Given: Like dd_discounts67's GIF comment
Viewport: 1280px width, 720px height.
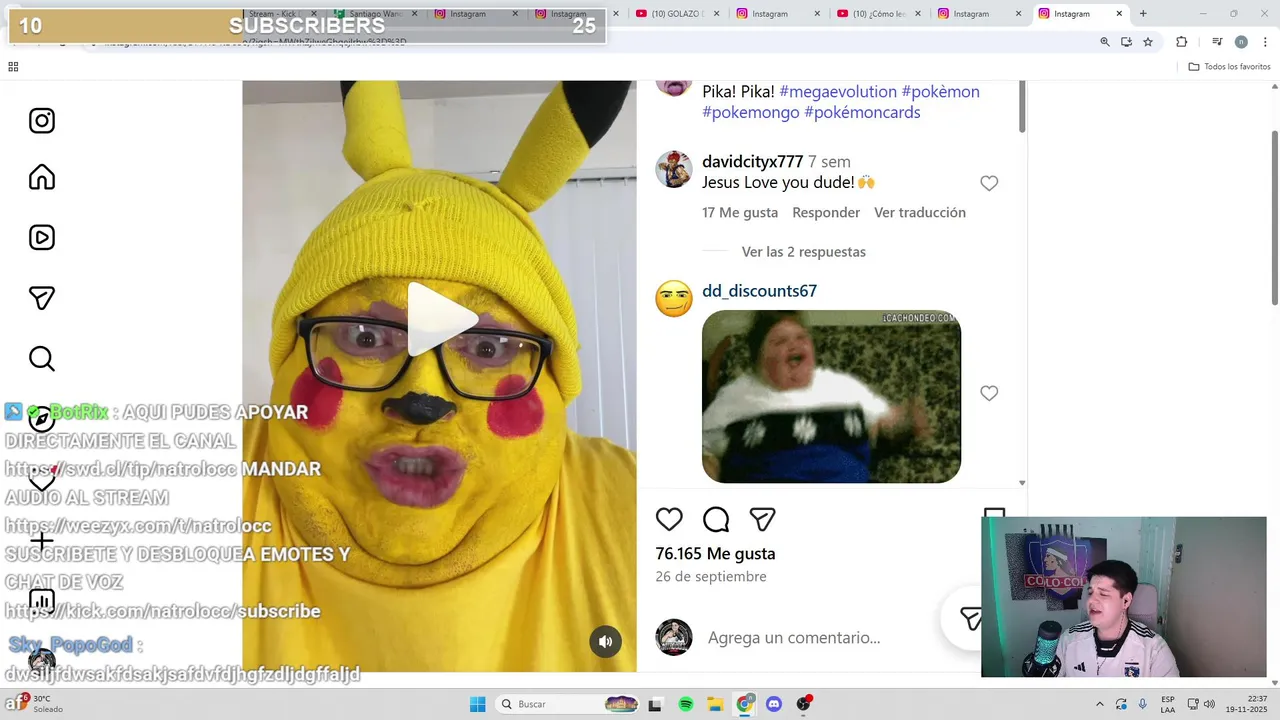Looking at the screenshot, I should [989, 393].
